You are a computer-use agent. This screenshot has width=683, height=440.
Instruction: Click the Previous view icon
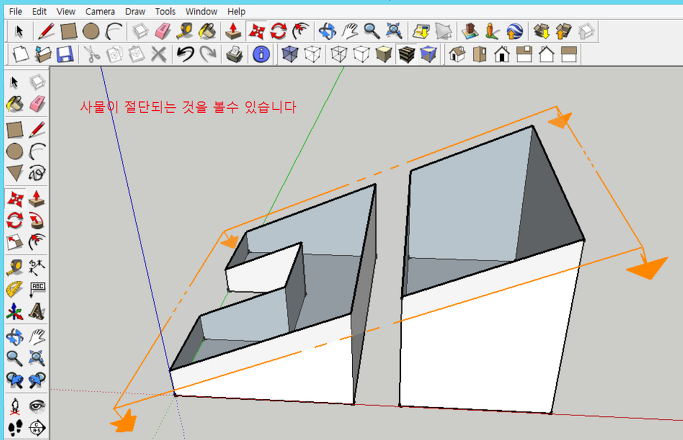pos(14,380)
